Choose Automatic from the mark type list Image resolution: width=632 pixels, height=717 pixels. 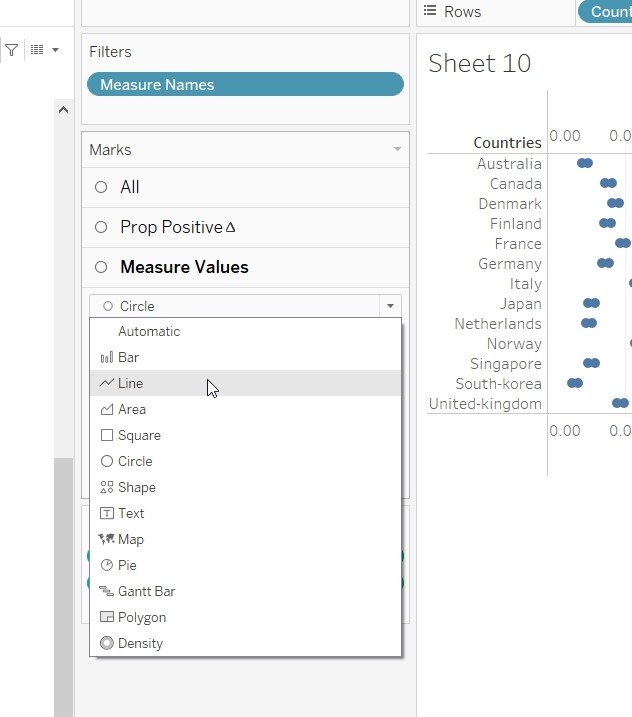click(149, 331)
